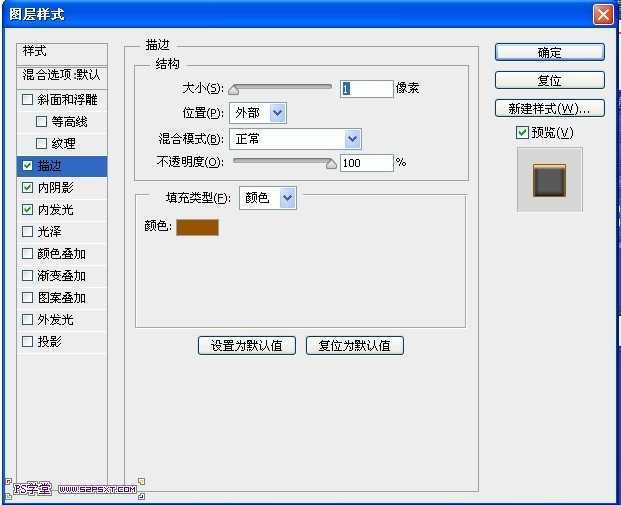Enable the 斜面和浮雕 checkbox
This screenshot has height=505, width=621.
click(27, 99)
